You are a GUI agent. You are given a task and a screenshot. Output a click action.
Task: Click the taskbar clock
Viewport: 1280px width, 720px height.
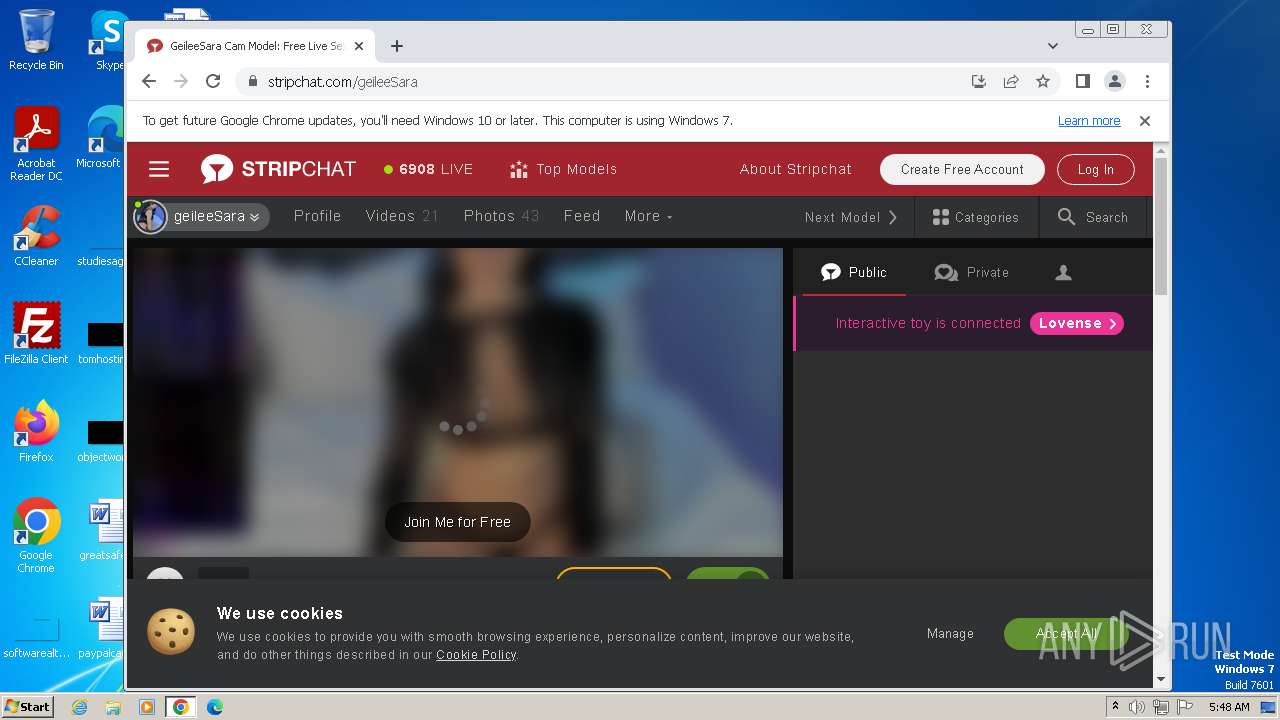[x=1229, y=707]
